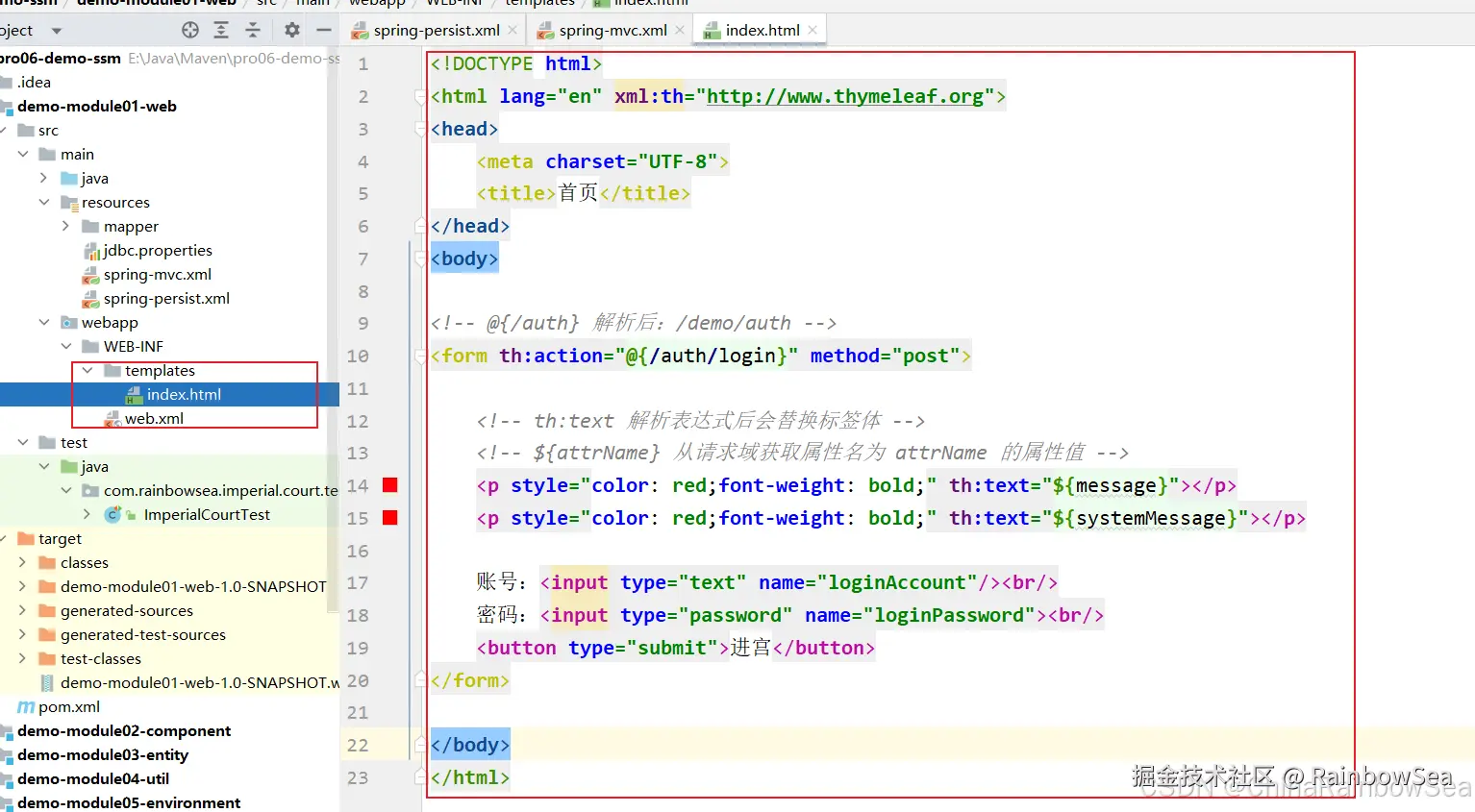The width and height of the screenshot is (1475, 812).
Task: Click the 'webapp' breadcrumb in navigation bar
Action: (x=377, y=3)
